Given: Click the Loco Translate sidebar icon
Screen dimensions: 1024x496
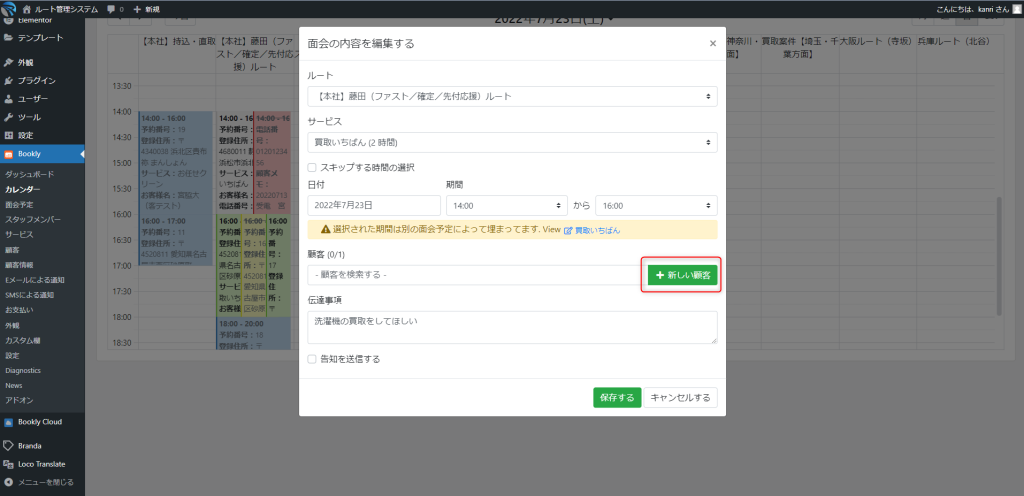Looking at the screenshot, I should pyautogui.click(x=9, y=464).
